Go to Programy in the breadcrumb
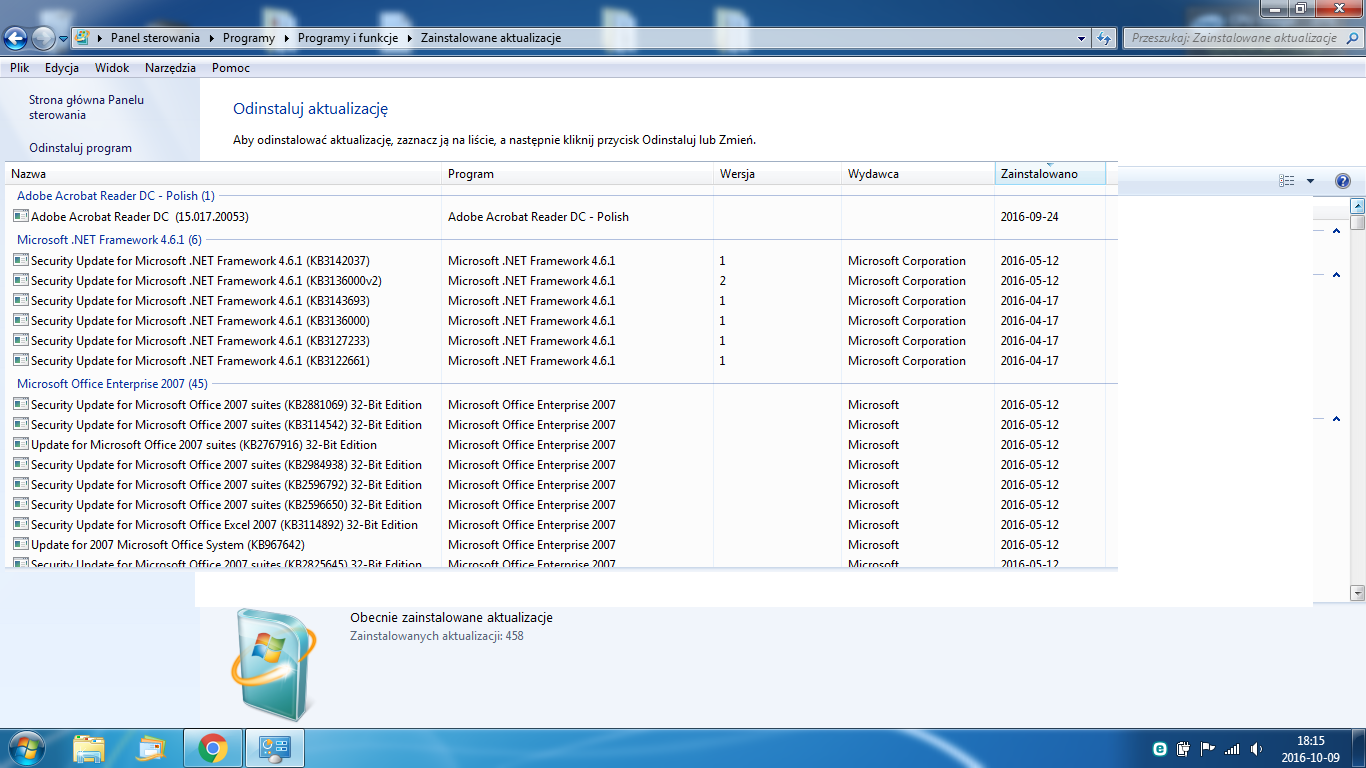Screen dimensions: 1366x768 [249, 38]
